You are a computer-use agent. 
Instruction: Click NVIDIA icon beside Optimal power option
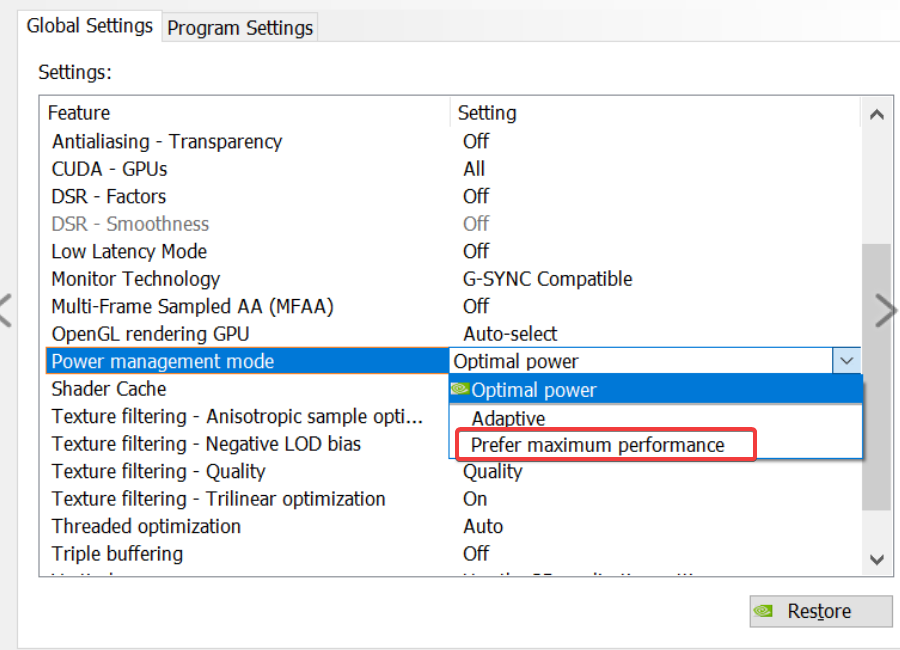[460, 389]
